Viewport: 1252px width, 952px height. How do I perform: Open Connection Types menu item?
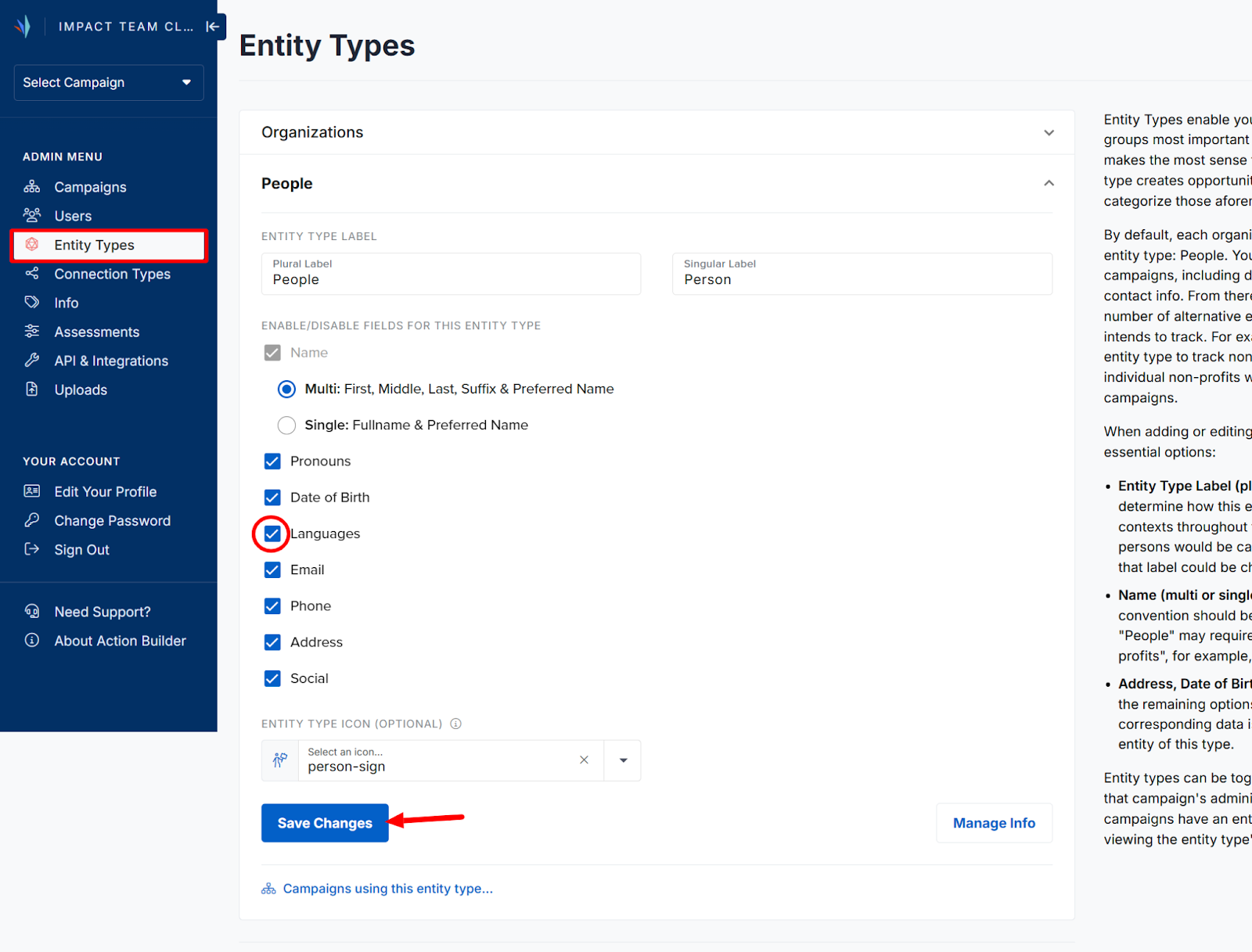tap(113, 274)
